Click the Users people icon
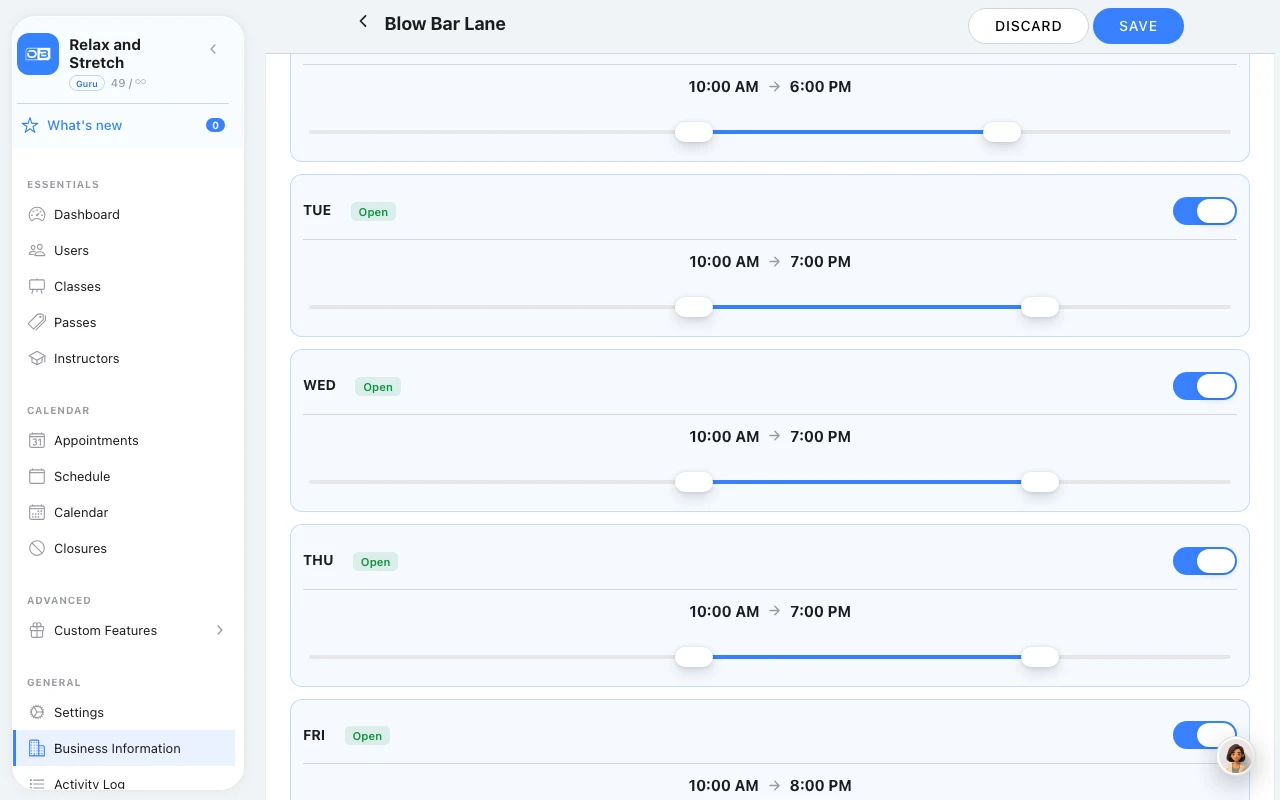The height and width of the screenshot is (800, 1280). [x=37, y=250]
